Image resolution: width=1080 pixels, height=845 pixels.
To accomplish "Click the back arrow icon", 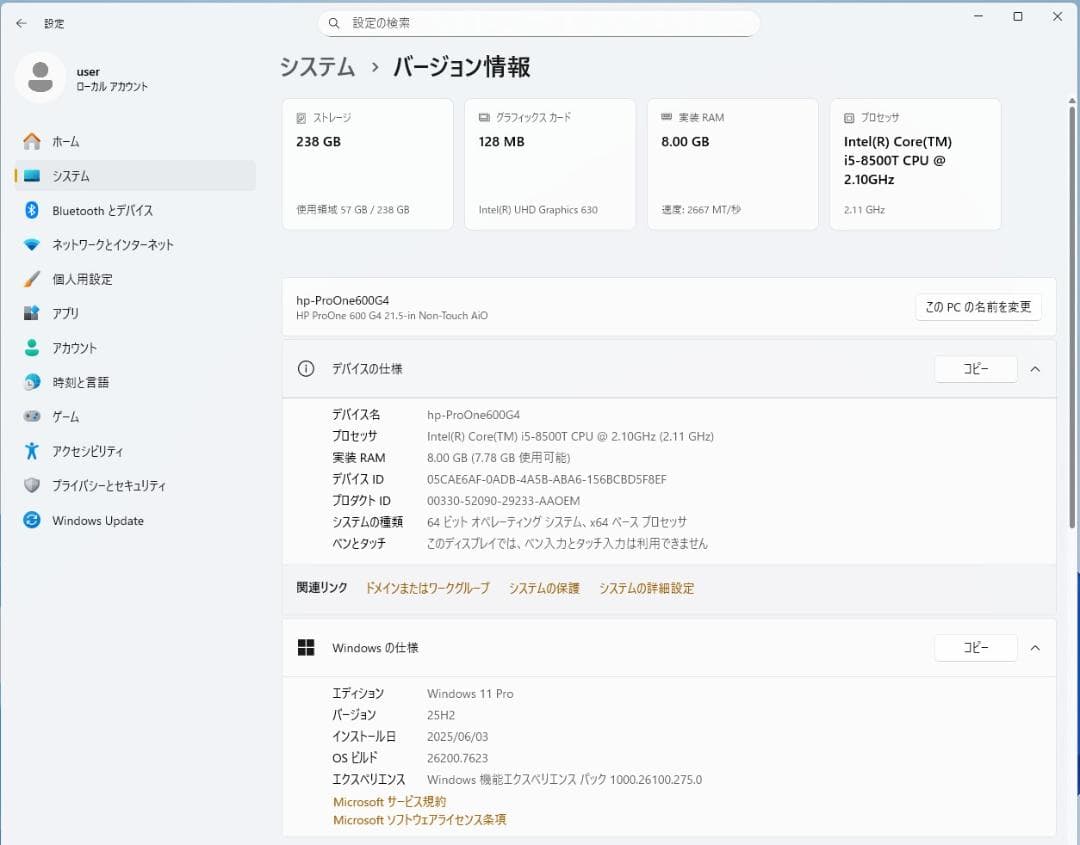I will pyautogui.click(x=21, y=23).
